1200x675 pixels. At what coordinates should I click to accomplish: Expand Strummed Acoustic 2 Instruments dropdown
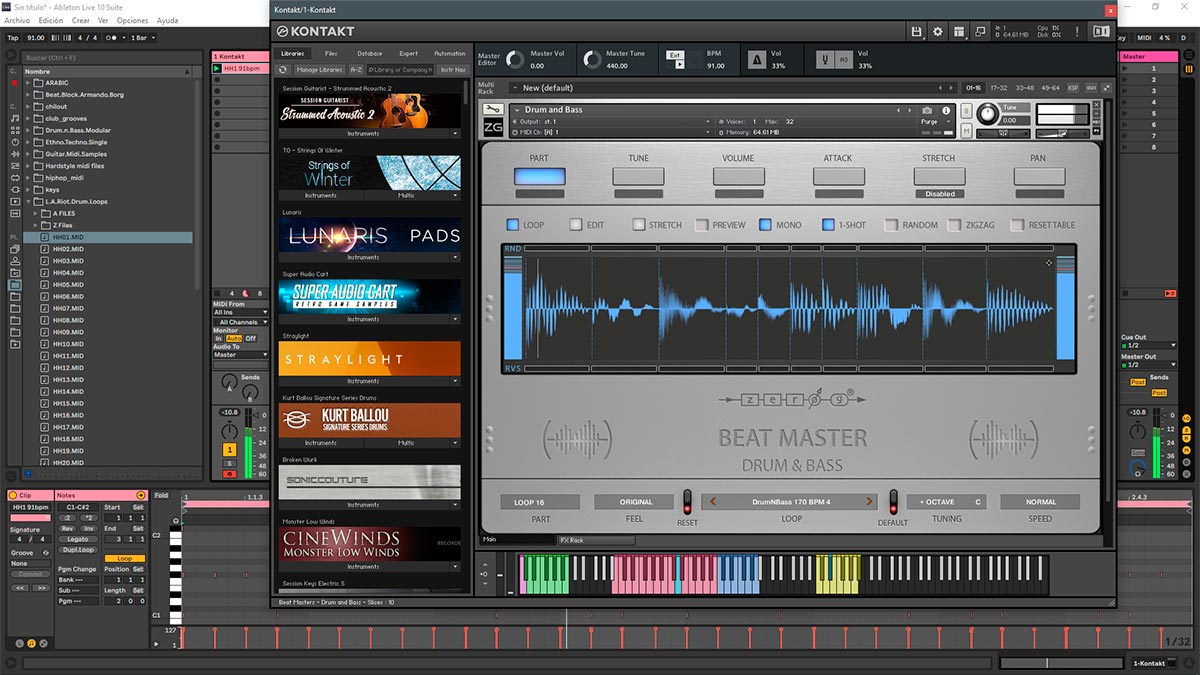click(455, 133)
